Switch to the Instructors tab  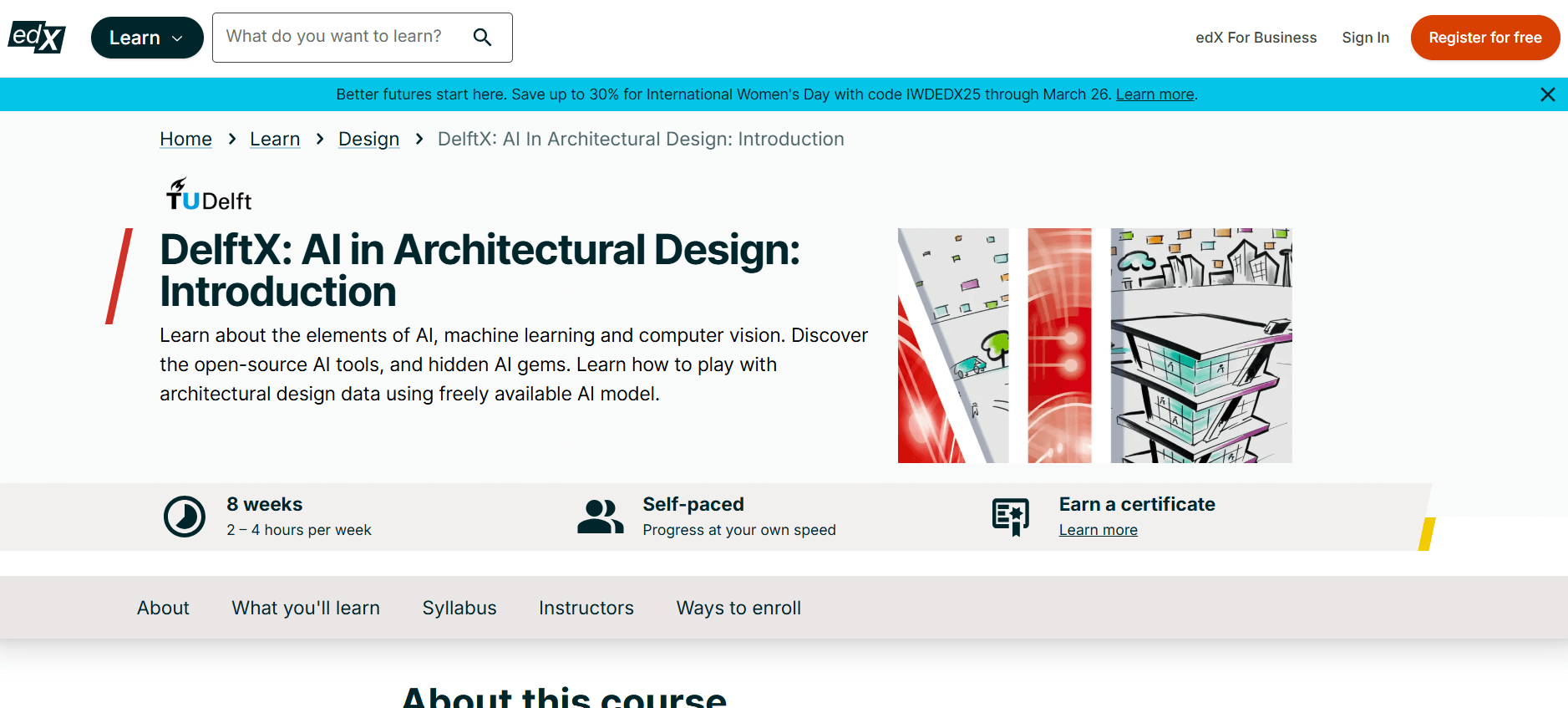pos(586,608)
